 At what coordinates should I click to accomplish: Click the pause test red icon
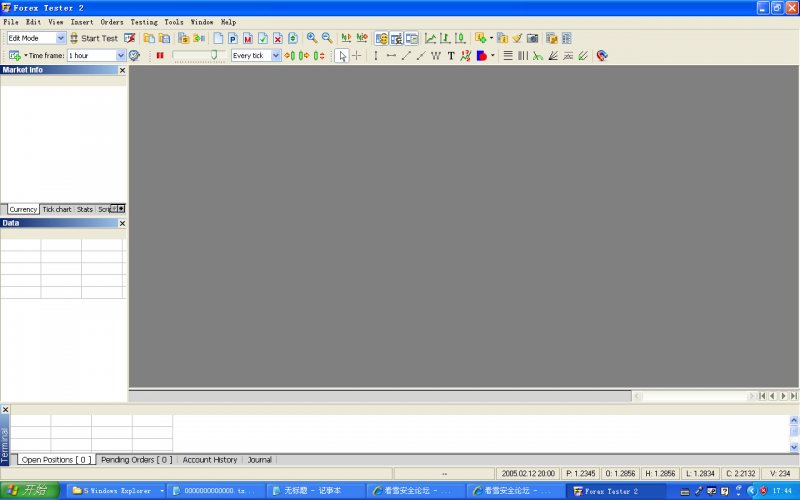coord(160,56)
